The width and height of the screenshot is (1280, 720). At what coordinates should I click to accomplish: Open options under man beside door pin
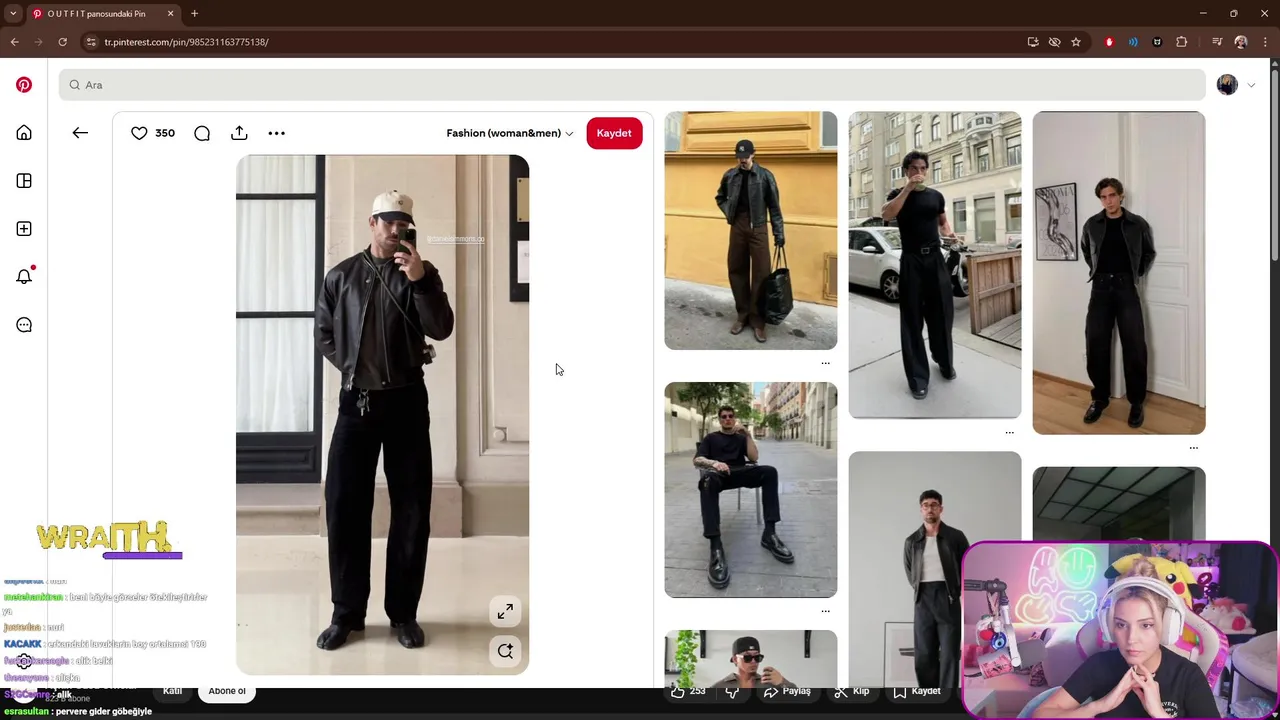pyautogui.click(x=1193, y=448)
